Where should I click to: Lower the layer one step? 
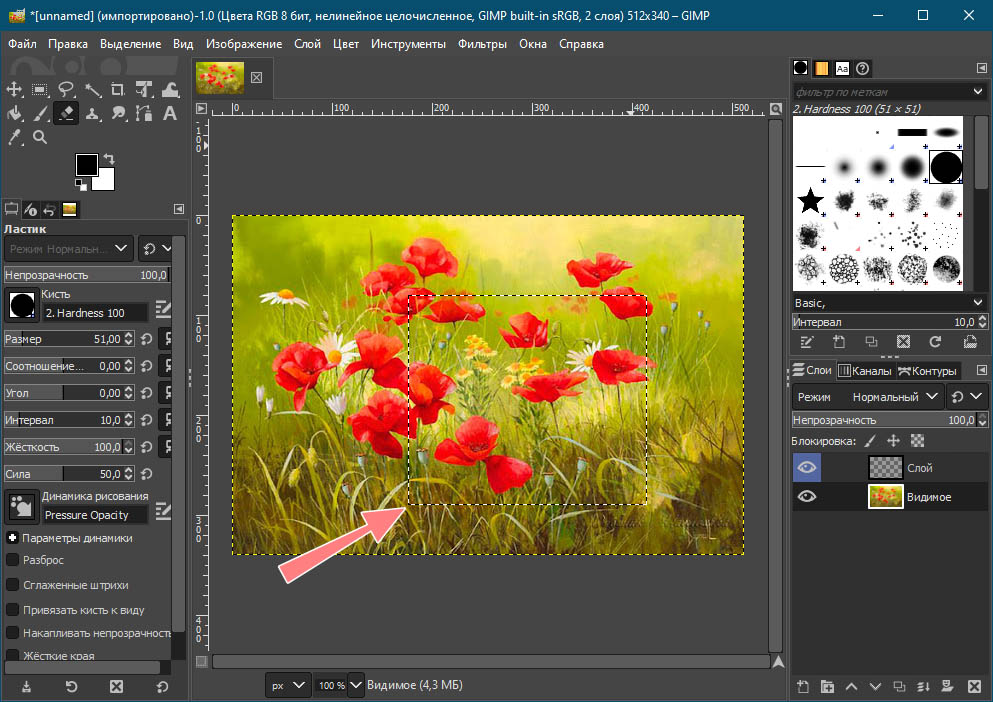point(875,686)
